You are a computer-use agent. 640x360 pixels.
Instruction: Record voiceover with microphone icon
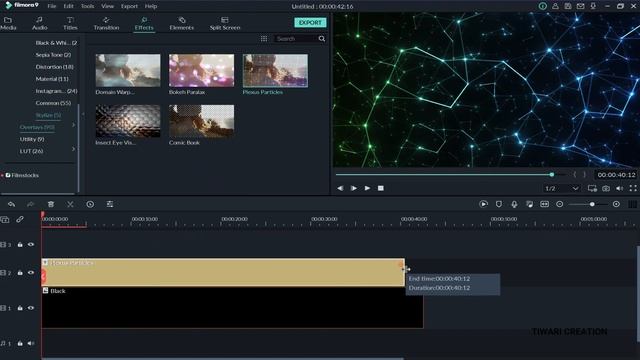tap(514, 204)
